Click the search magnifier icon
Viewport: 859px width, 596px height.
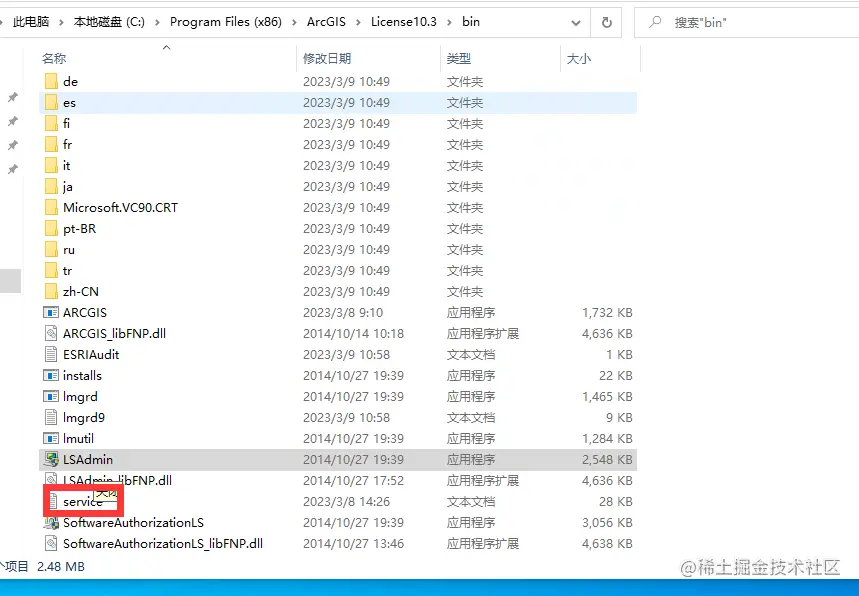pos(655,22)
